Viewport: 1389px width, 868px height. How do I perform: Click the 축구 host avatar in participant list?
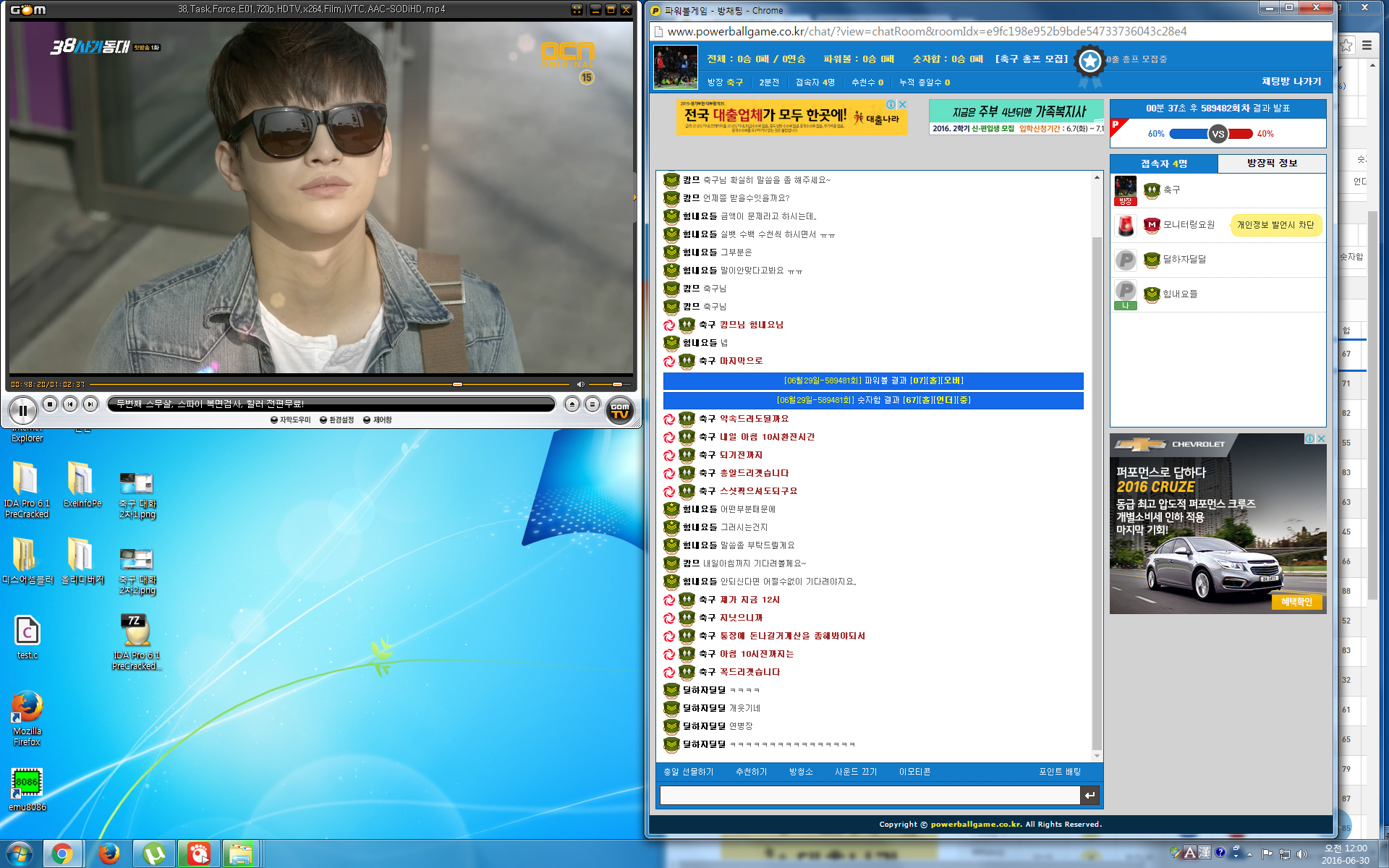point(1125,190)
